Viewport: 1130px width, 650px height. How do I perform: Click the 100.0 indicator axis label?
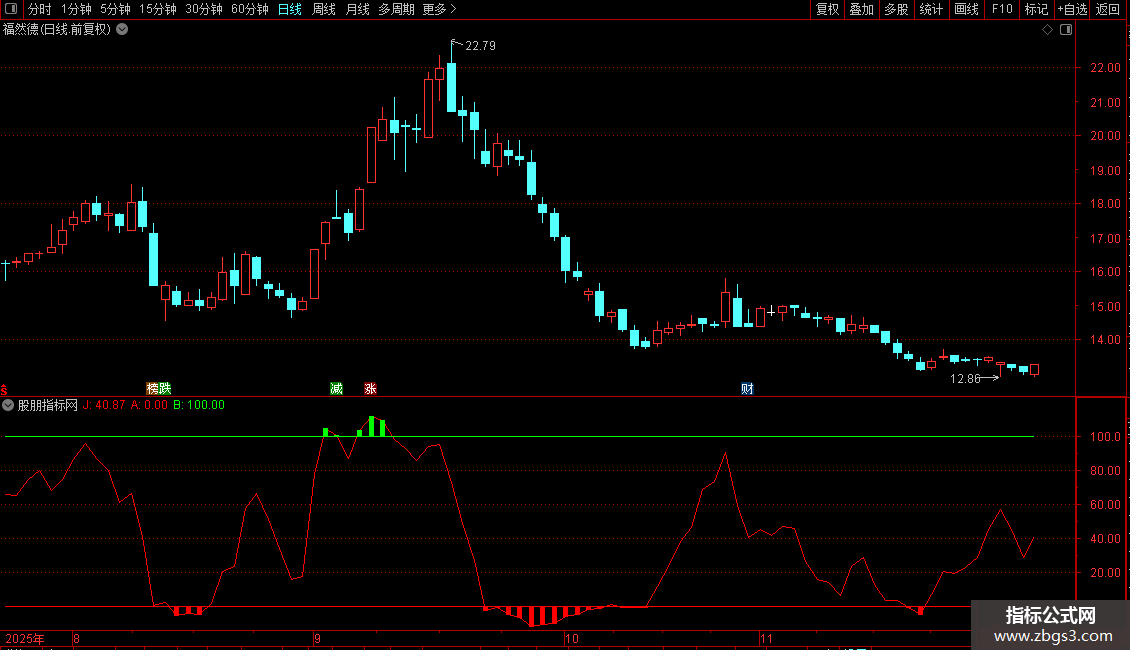1105,437
